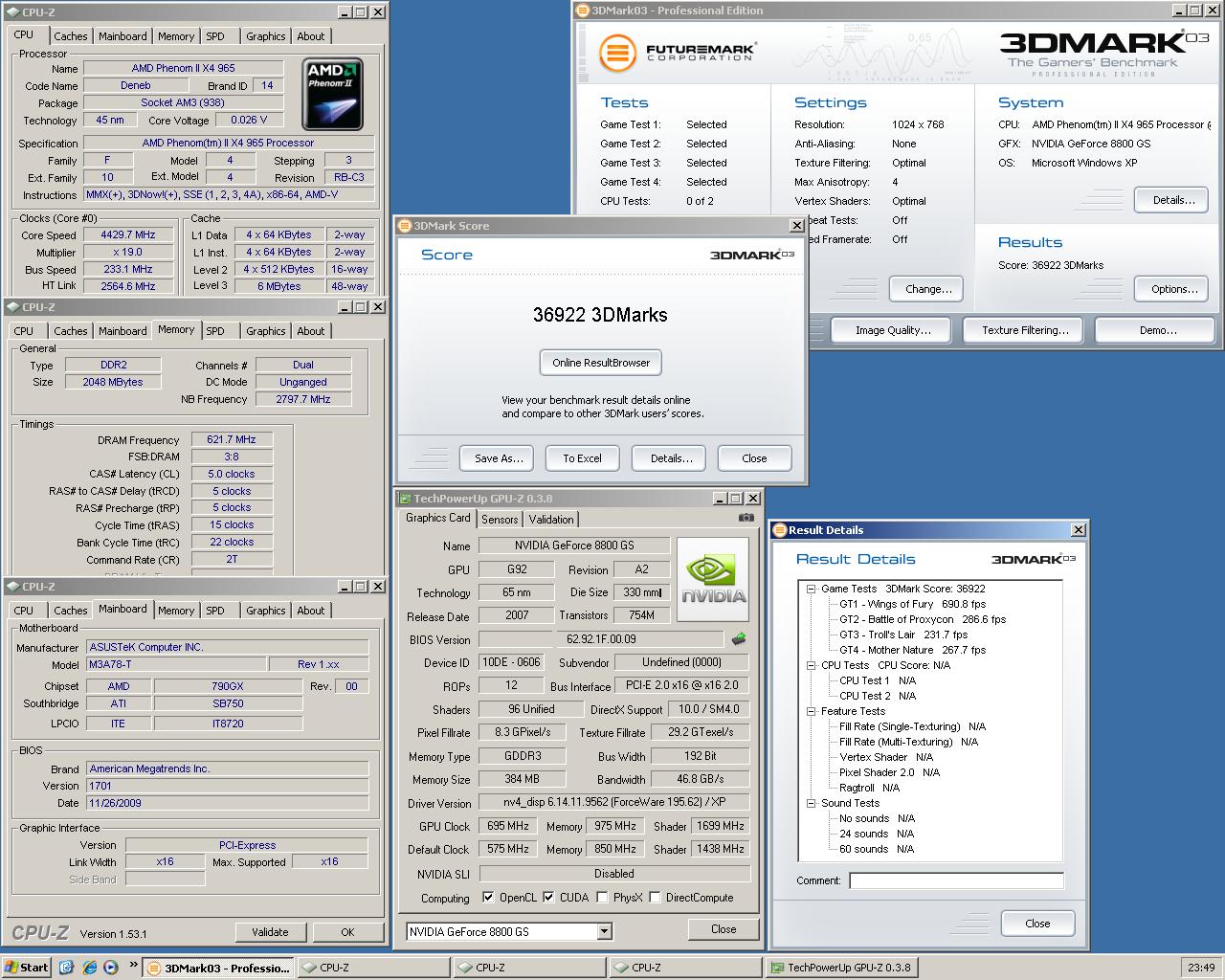Viewport: 1225px width, 980px height.
Task: Click the top CPU-Z window title icon
Action: click(13, 12)
